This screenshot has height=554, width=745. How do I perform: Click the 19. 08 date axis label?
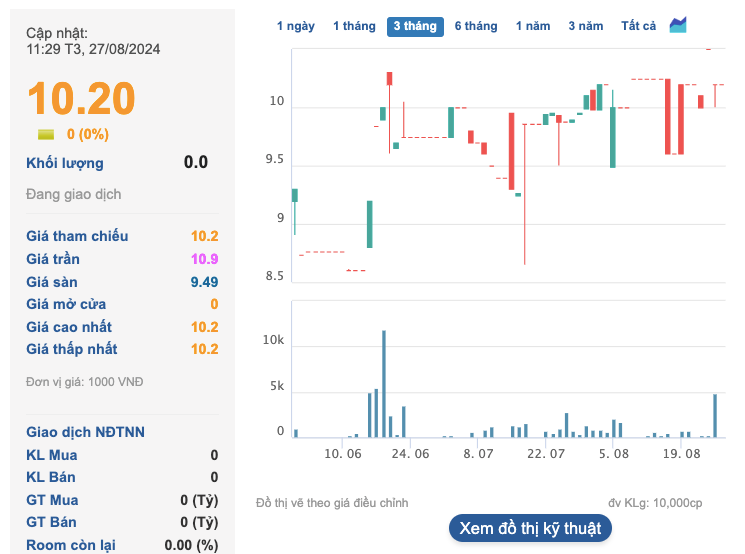[682, 454]
